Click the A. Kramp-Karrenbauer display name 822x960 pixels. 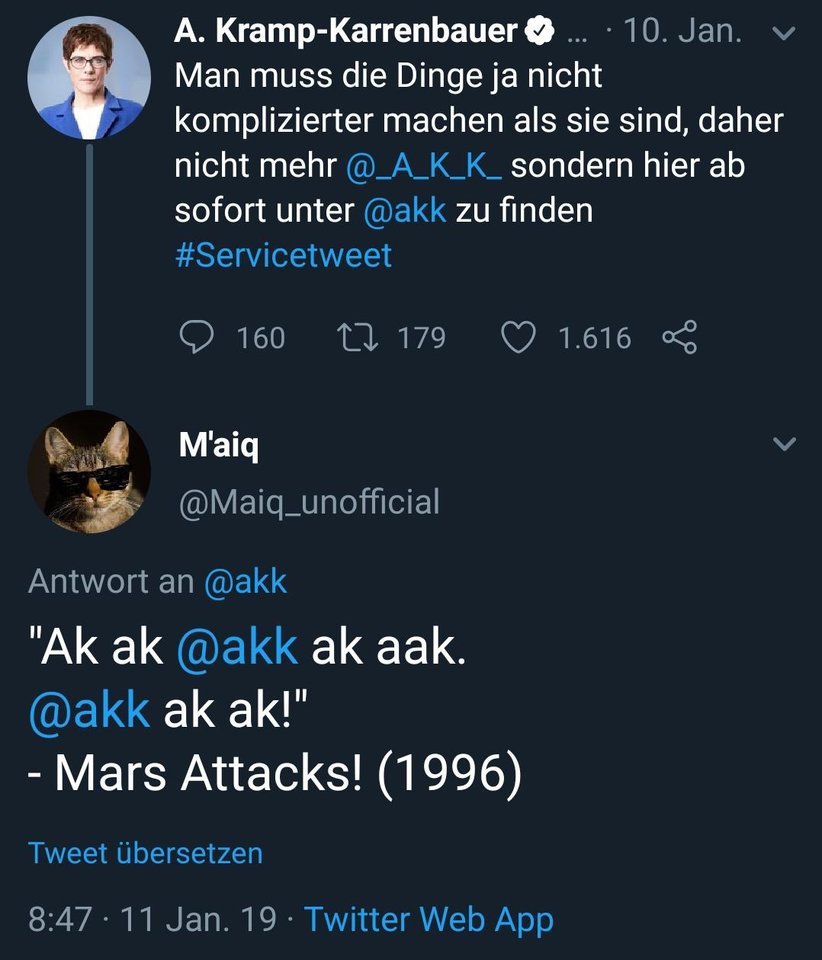click(x=347, y=32)
